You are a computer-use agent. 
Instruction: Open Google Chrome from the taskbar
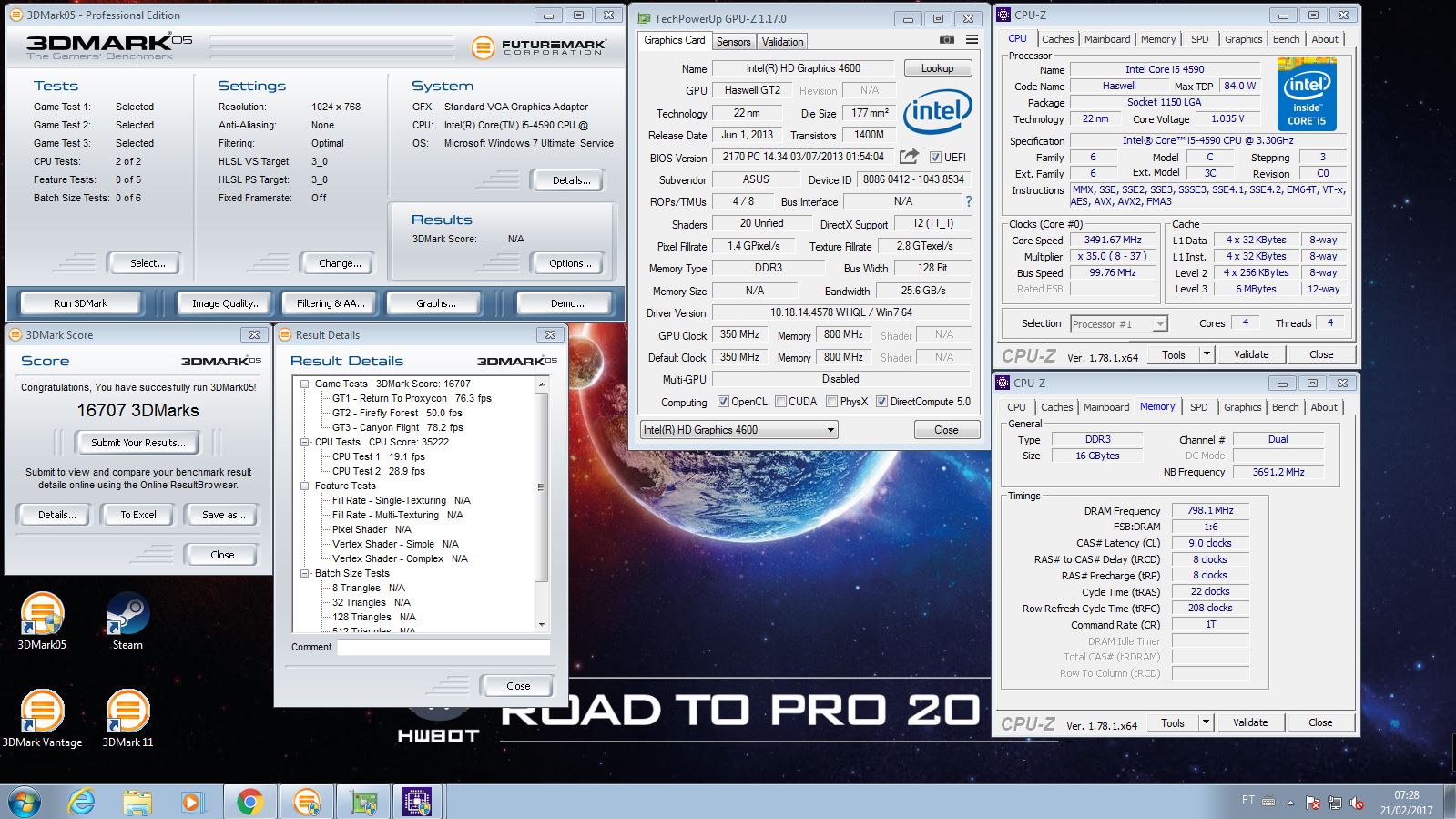[x=249, y=802]
